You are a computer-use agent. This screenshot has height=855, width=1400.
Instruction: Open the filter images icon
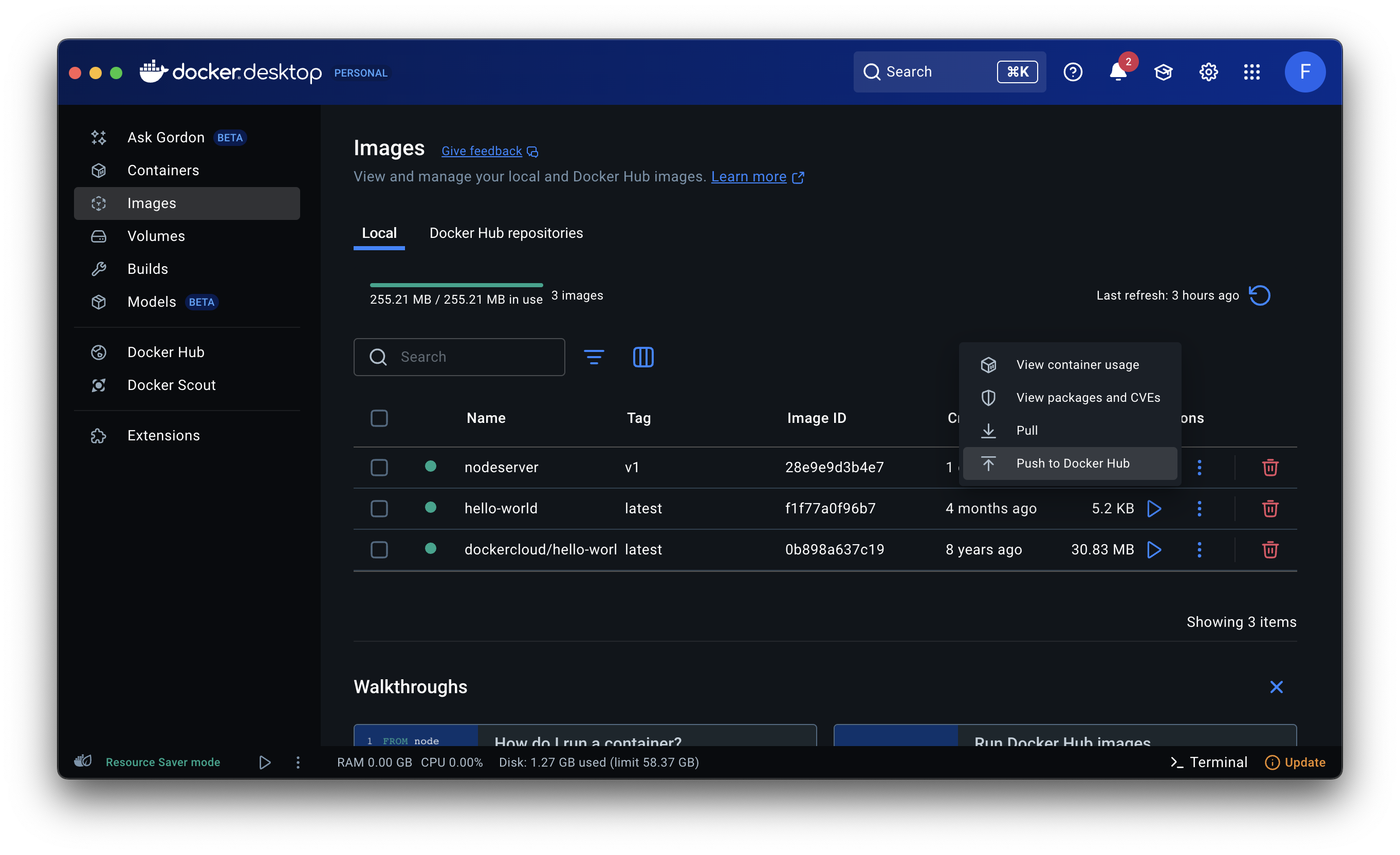tap(594, 357)
